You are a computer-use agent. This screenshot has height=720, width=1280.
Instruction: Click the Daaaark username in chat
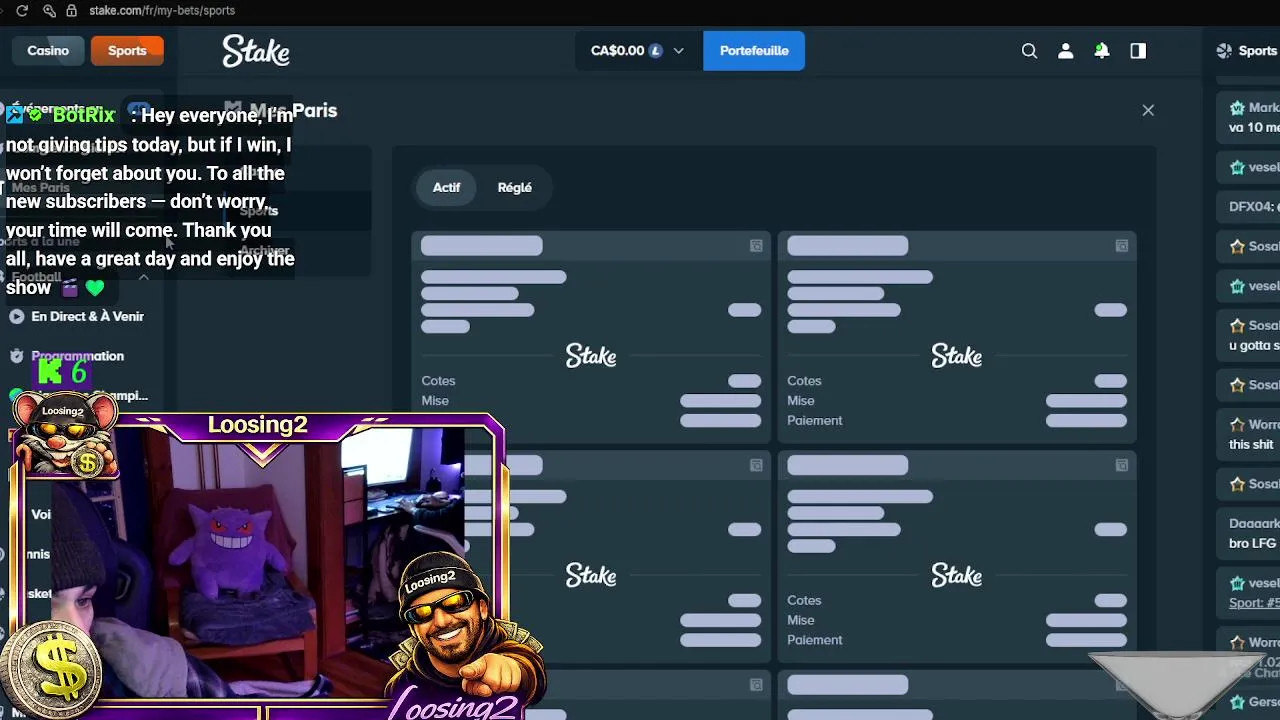(1254, 524)
